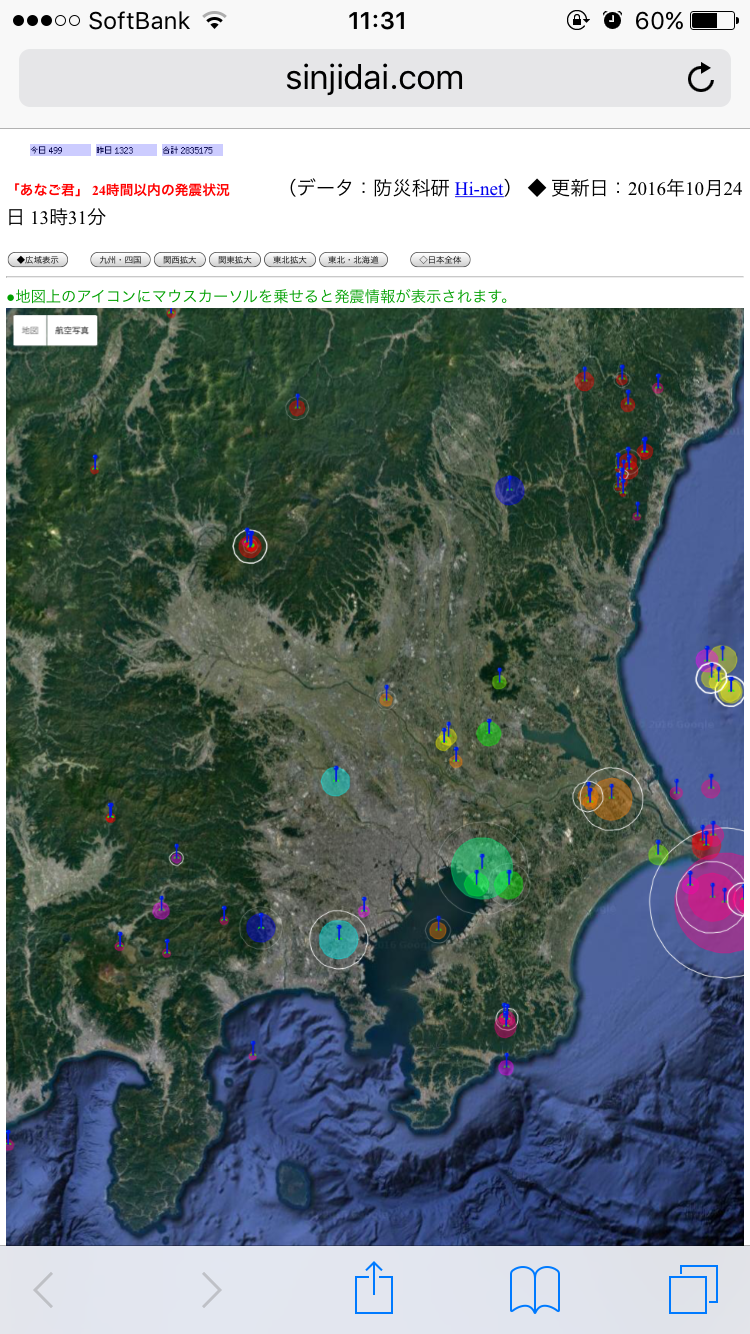Viewport: 750px width, 1334px height.
Task: Switch map to 航空写真 satellite view
Action: [x=72, y=330]
